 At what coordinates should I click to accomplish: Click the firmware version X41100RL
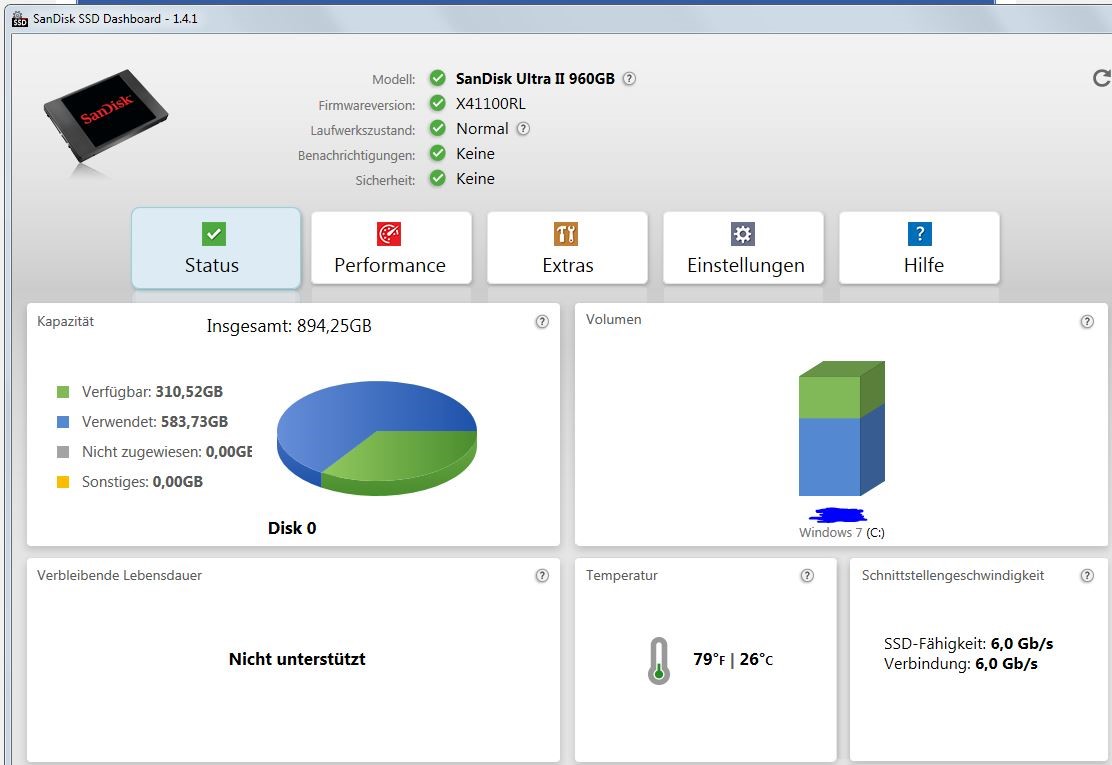(491, 104)
